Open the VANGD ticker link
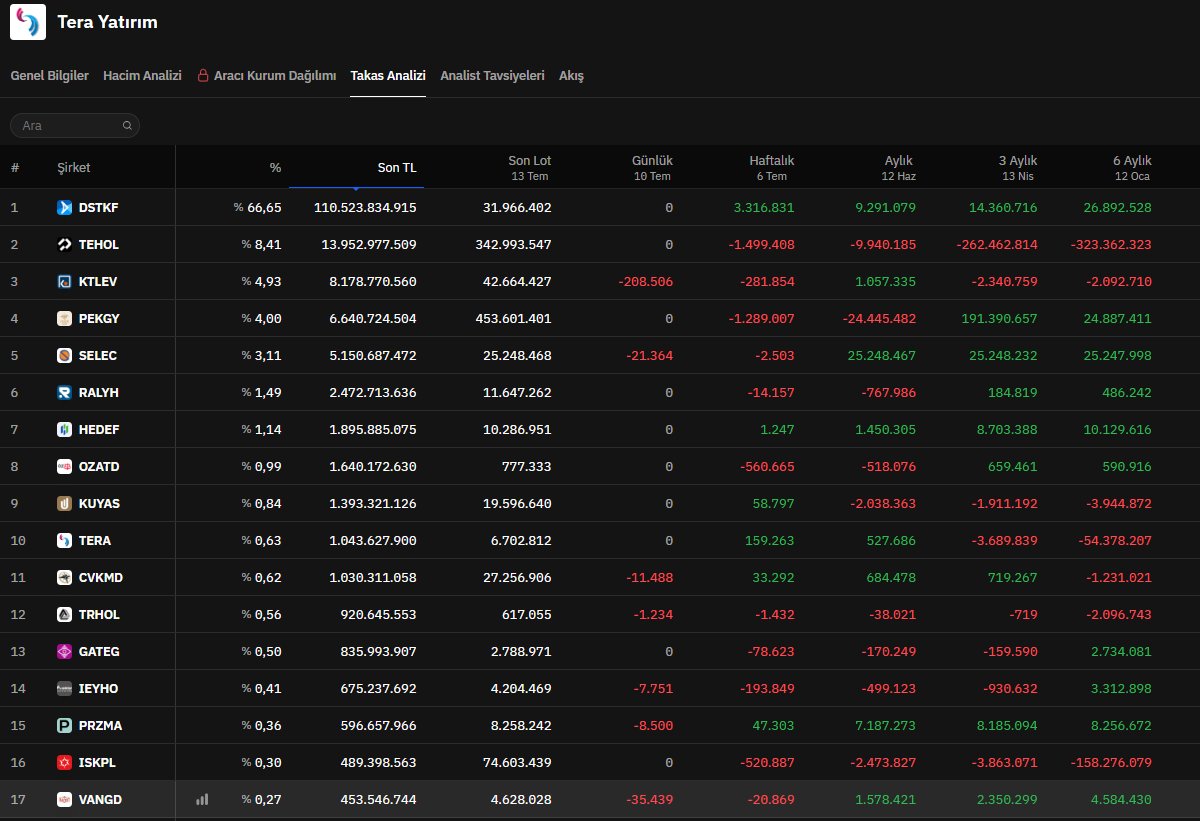Image resolution: width=1200 pixels, height=821 pixels. pos(100,800)
